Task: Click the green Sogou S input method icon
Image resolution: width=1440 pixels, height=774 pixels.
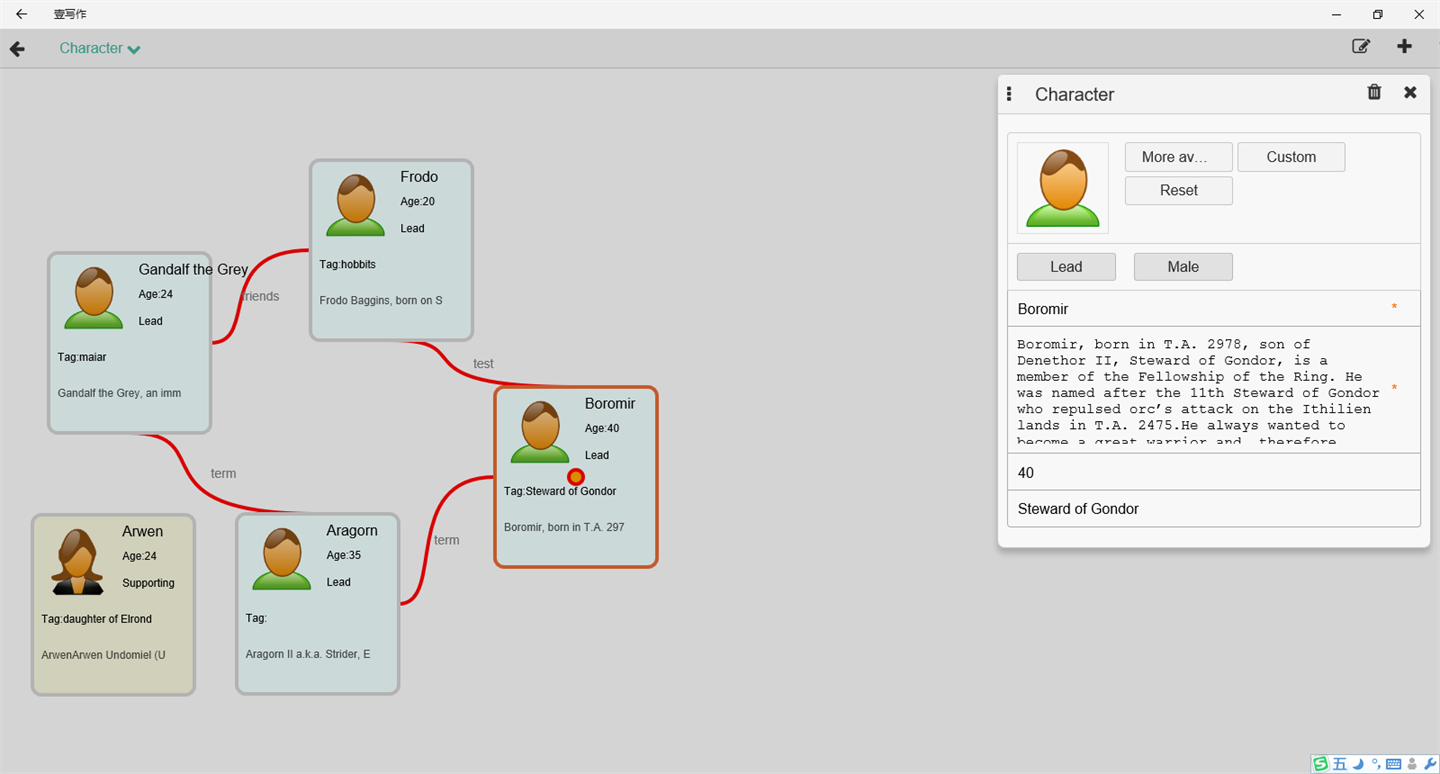Action: (1321, 764)
